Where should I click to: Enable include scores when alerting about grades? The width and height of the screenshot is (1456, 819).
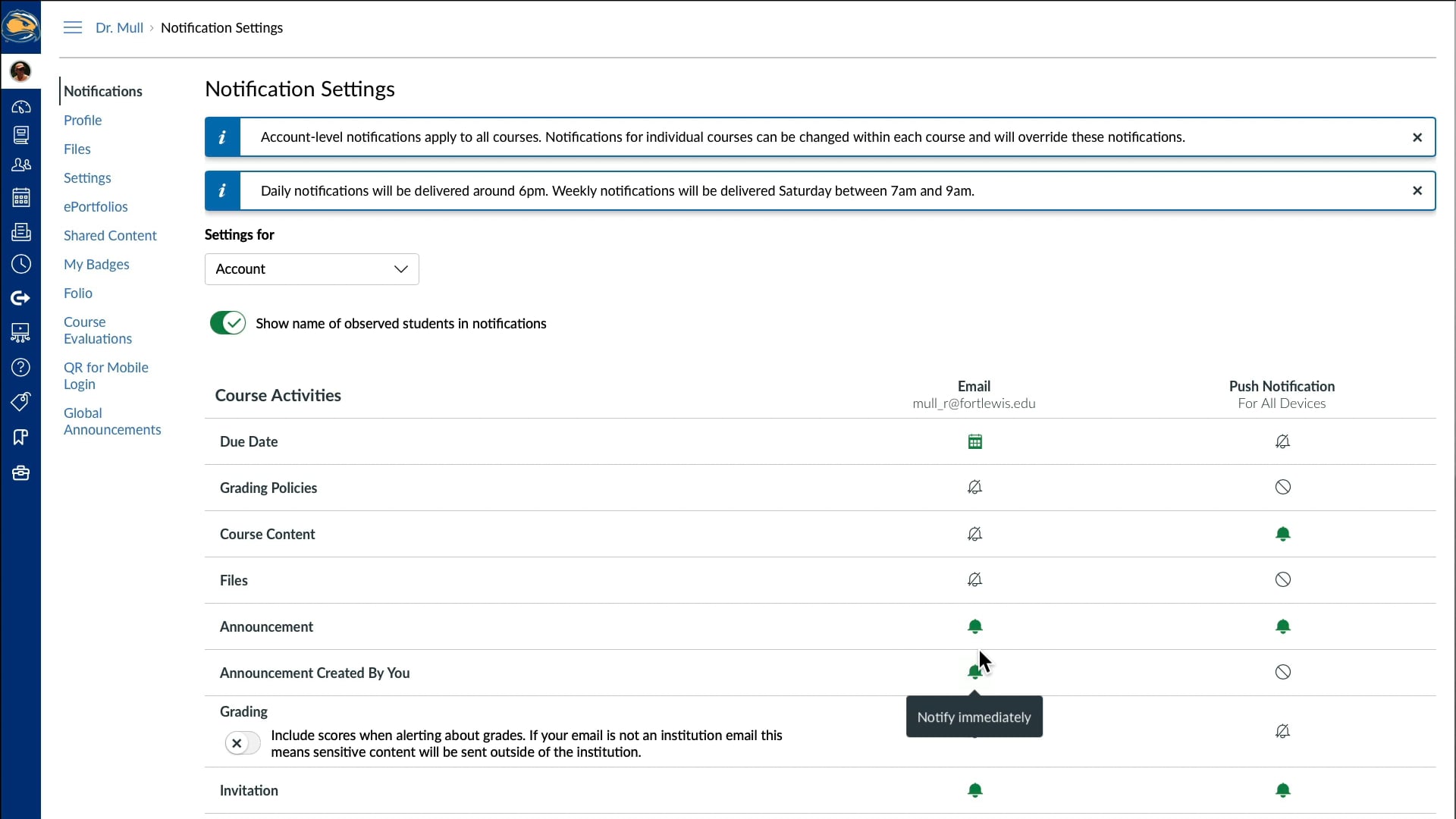pos(241,743)
